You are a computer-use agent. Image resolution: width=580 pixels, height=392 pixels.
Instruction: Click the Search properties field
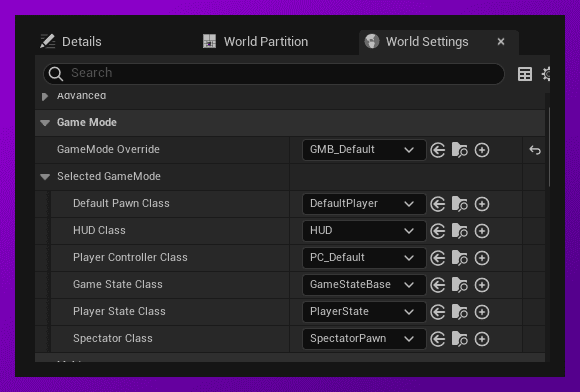274,74
